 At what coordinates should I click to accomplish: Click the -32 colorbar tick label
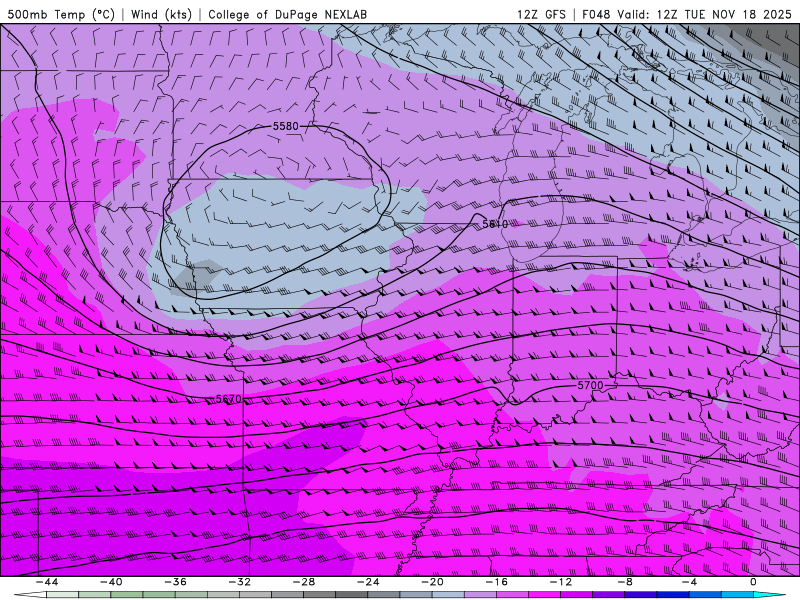(240, 582)
